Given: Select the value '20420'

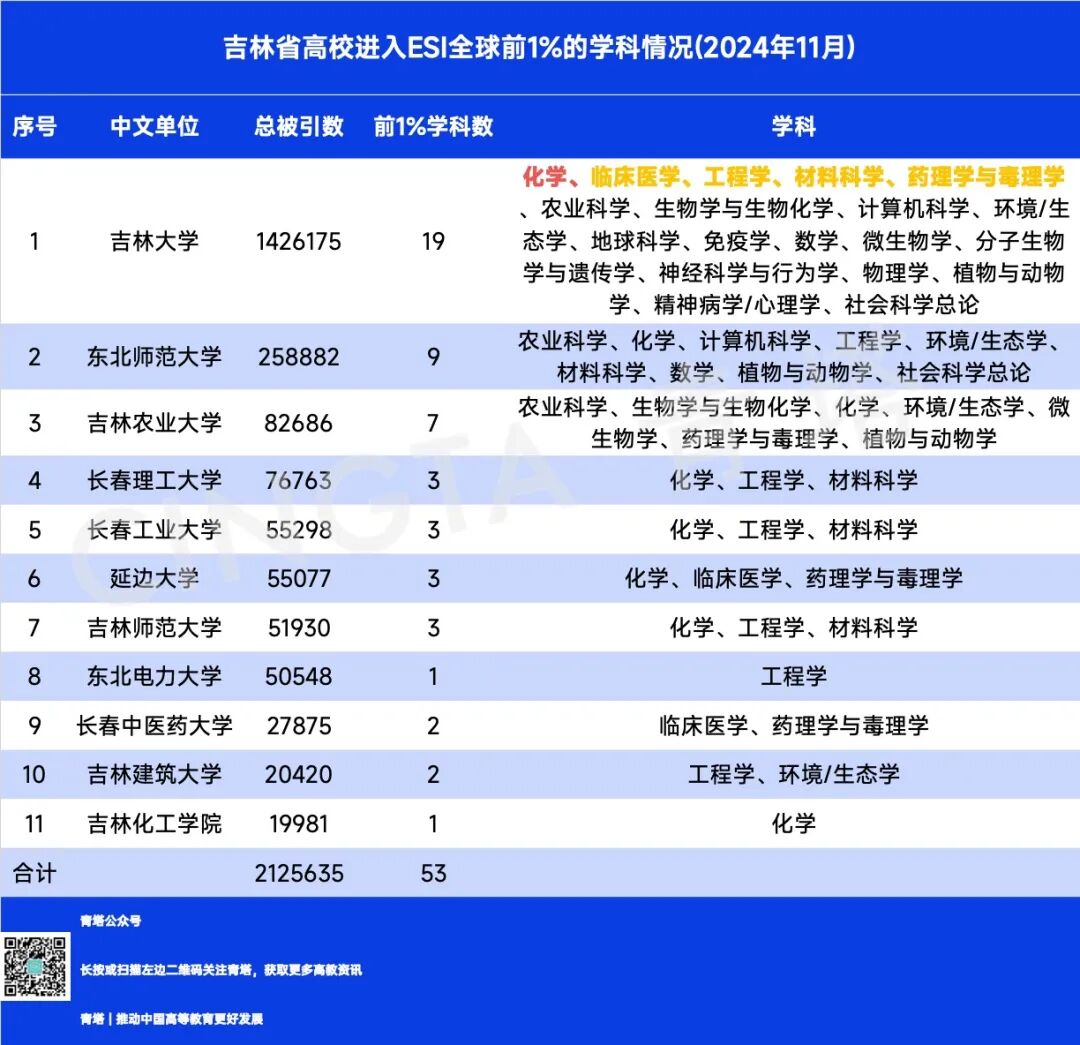Looking at the screenshot, I should coord(299,774).
